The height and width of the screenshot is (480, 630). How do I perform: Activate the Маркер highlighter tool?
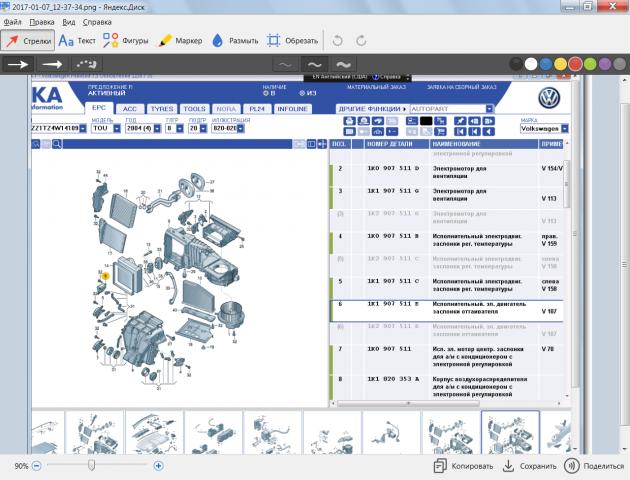(180, 41)
